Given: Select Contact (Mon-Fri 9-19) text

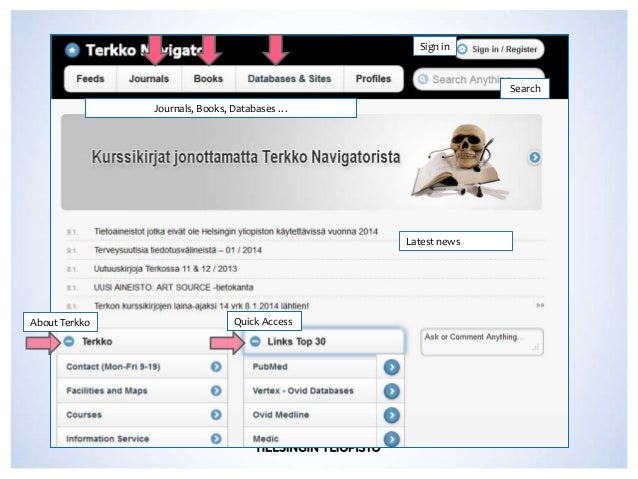Looking at the screenshot, I should 113,367.
